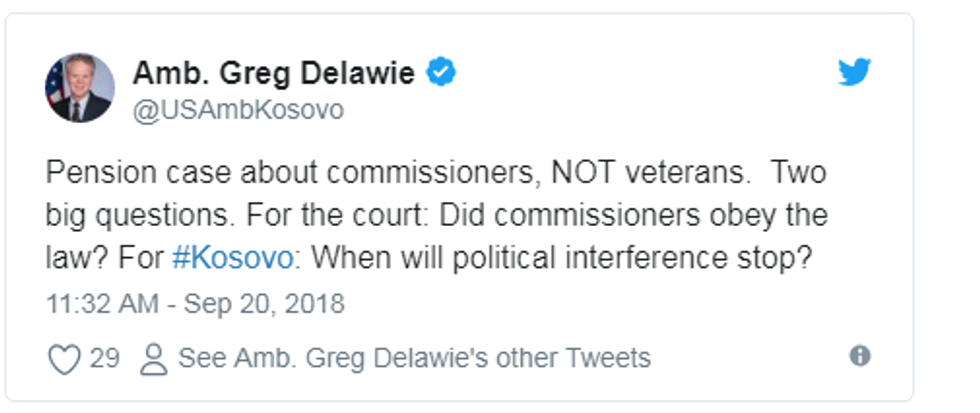Follow the #Kosovo hashtag link
The width and height of the screenshot is (980, 413).
click(233, 257)
